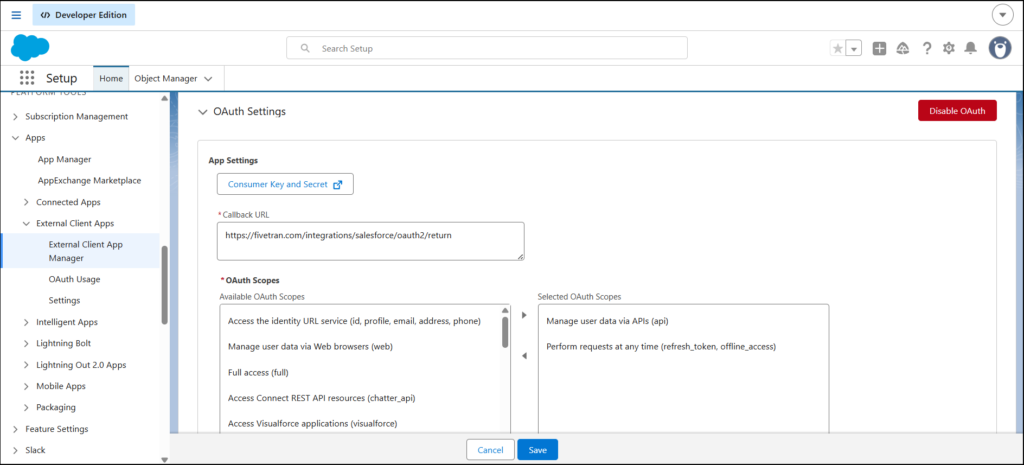Image resolution: width=1024 pixels, height=465 pixels.
Task: Open the user avatar profile icon
Action: tap(999, 48)
